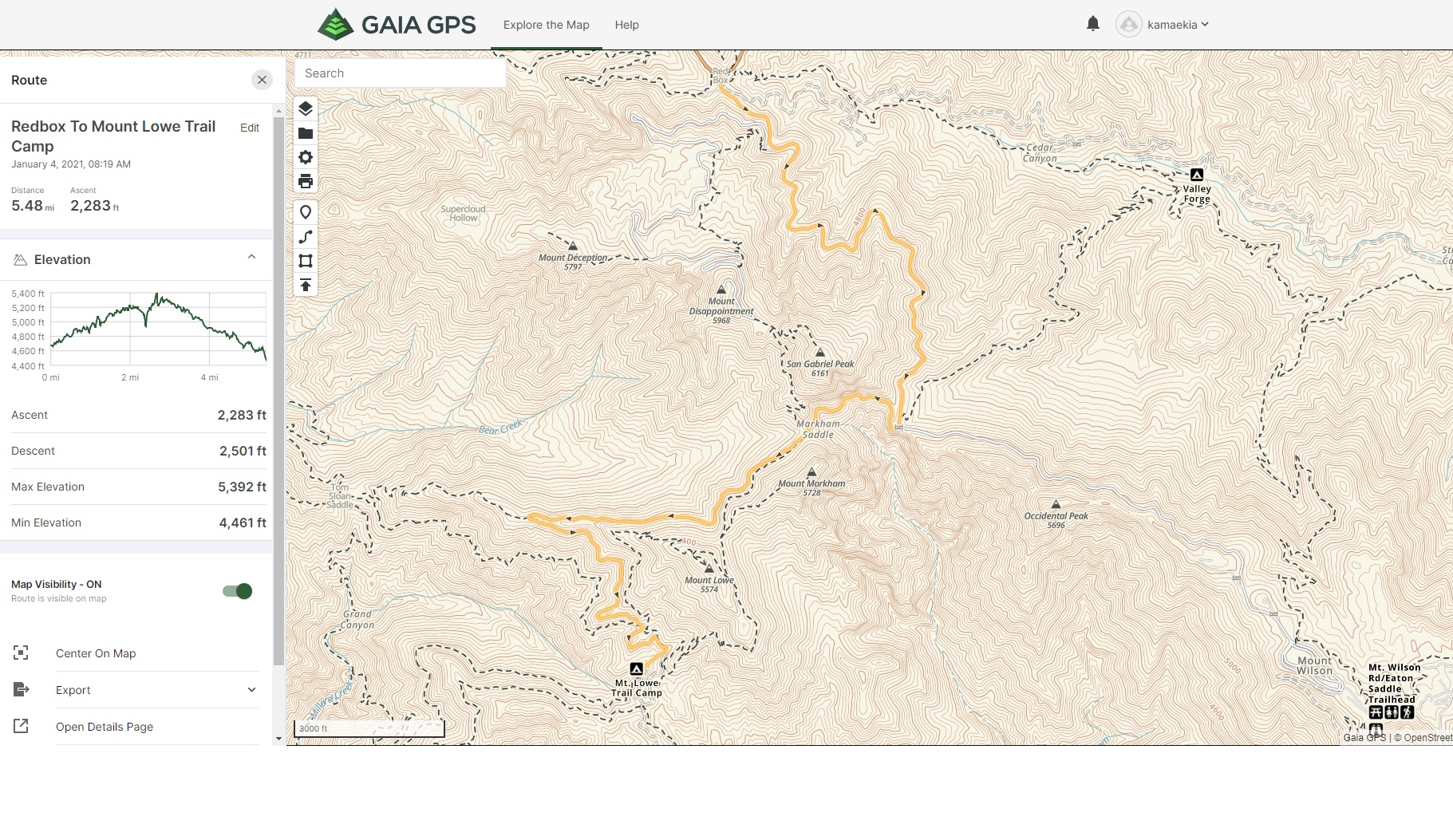
Task: Open map settings gear icon
Action: point(306,157)
